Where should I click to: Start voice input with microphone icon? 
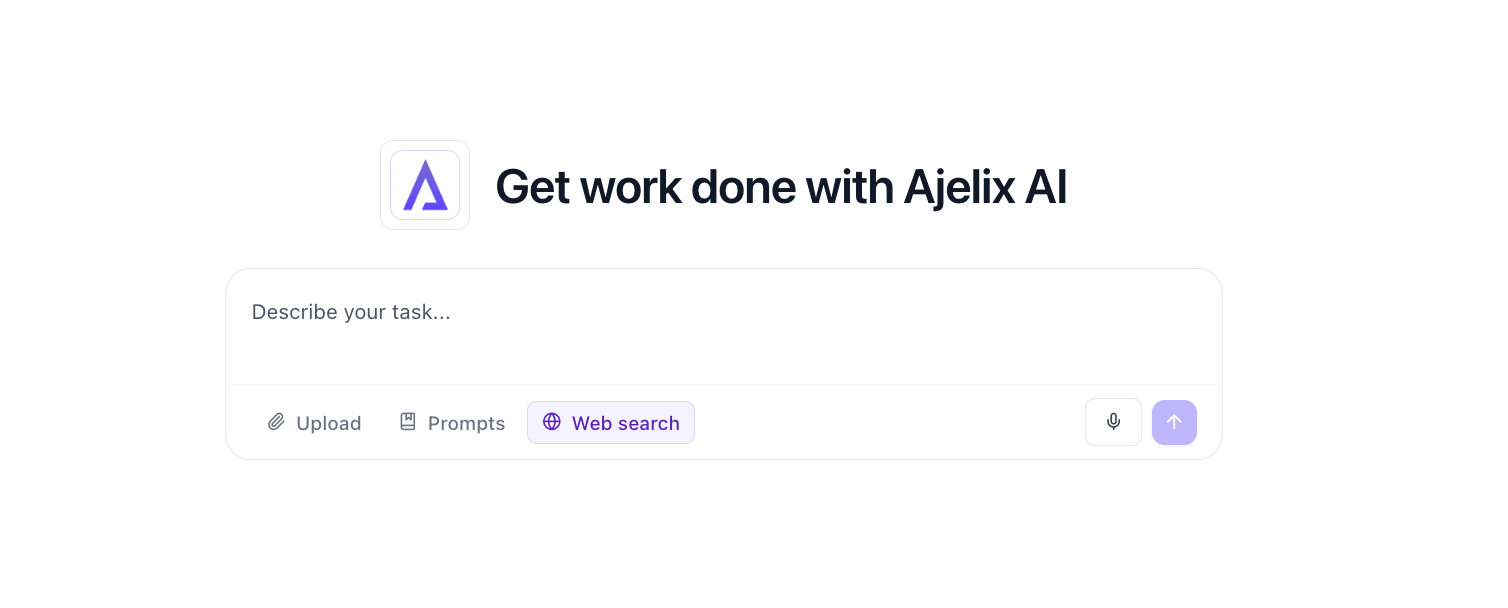[x=1113, y=422]
